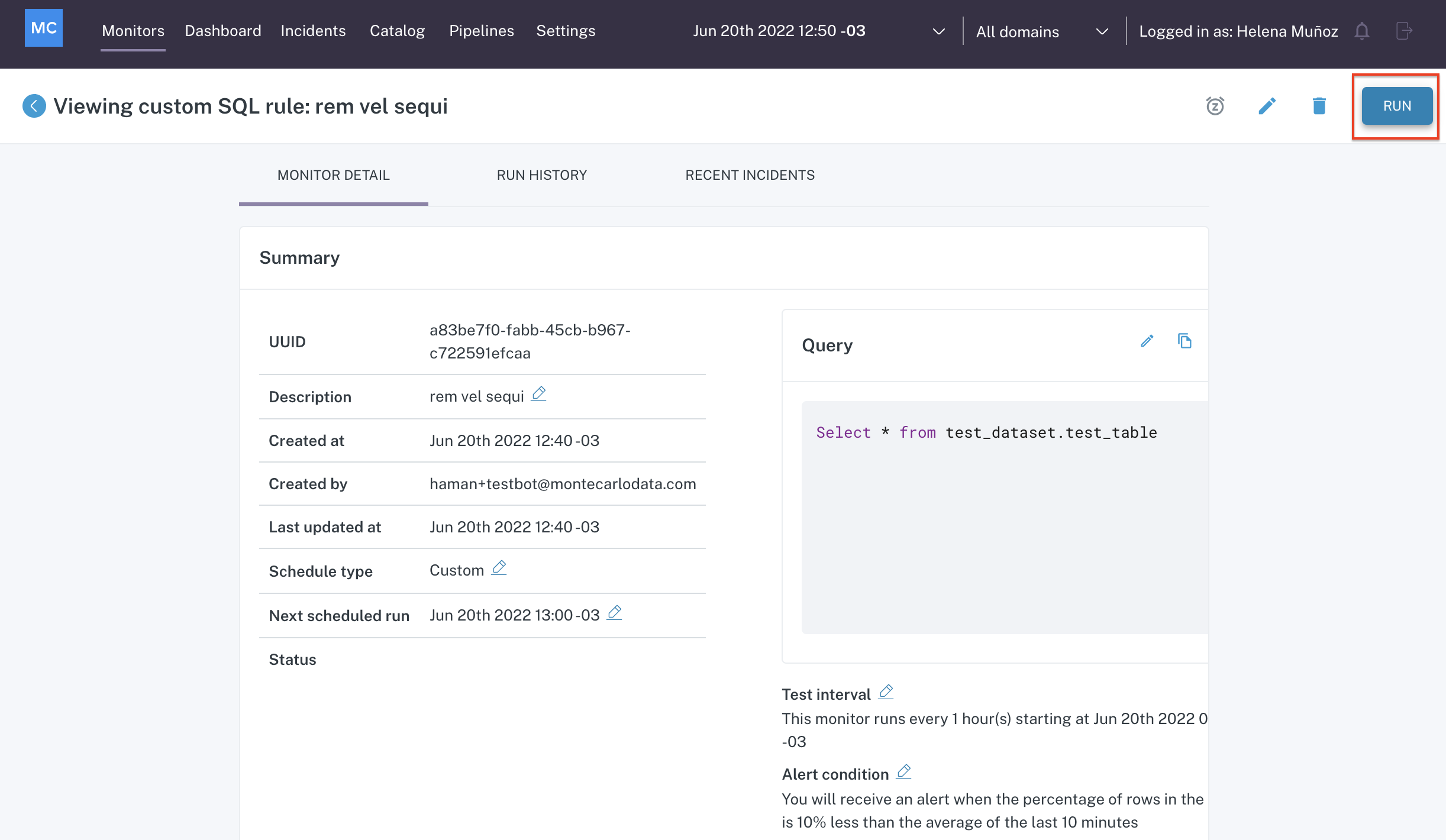The width and height of the screenshot is (1446, 840).
Task: Run the custom SQL rule
Action: 1397,106
